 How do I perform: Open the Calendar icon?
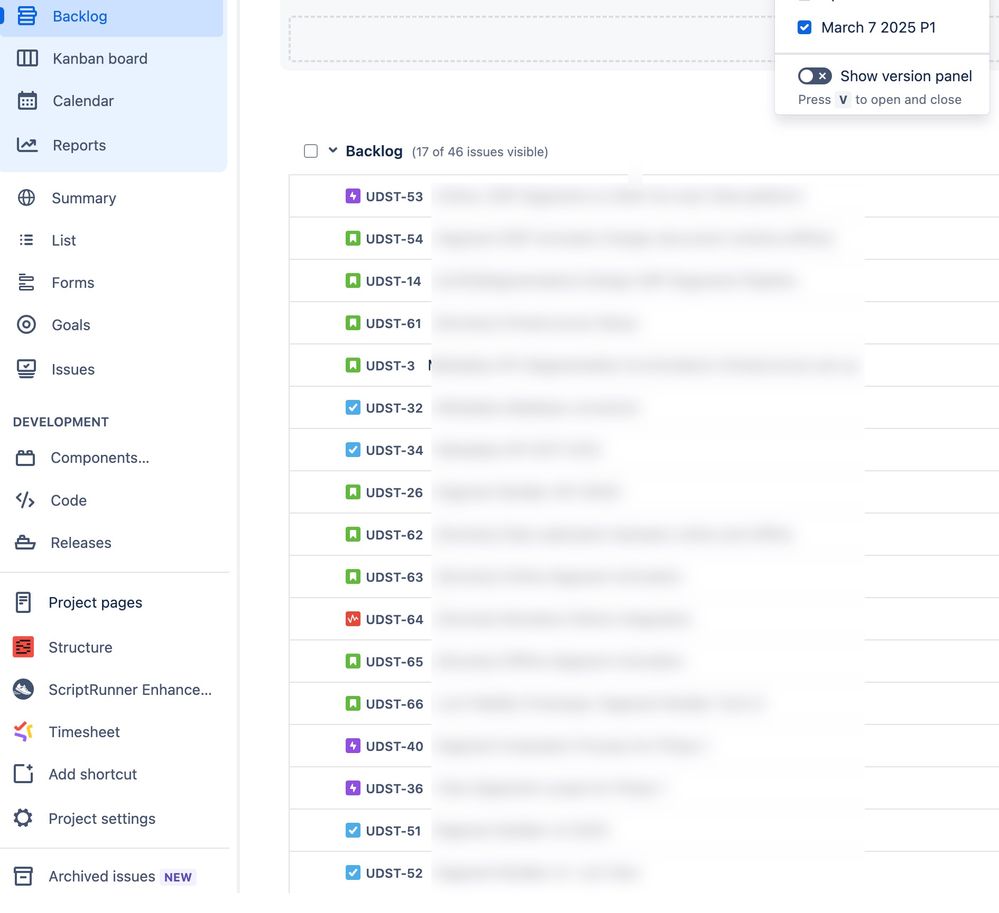click(27, 101)
